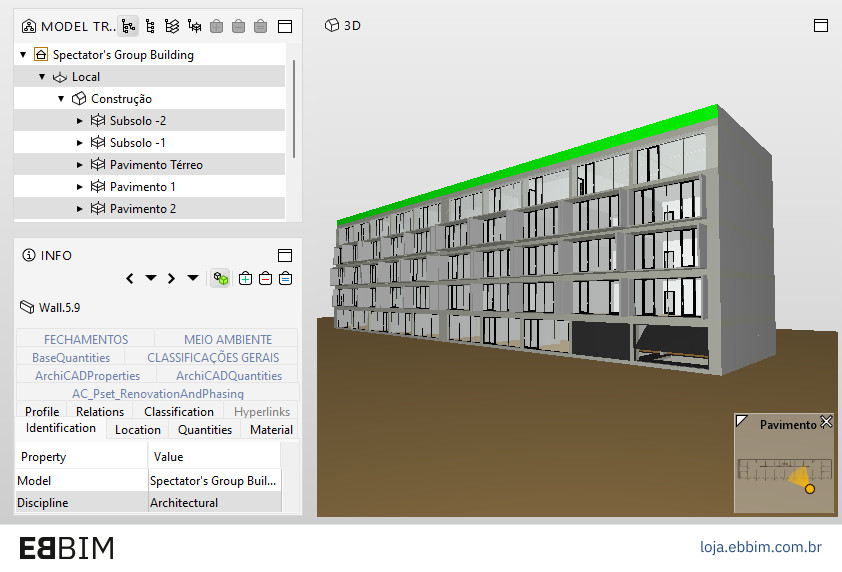Screen dimensions: 842x572
Task: Expand the Subsolo -1 storey
Action: (x=79, y=143)
